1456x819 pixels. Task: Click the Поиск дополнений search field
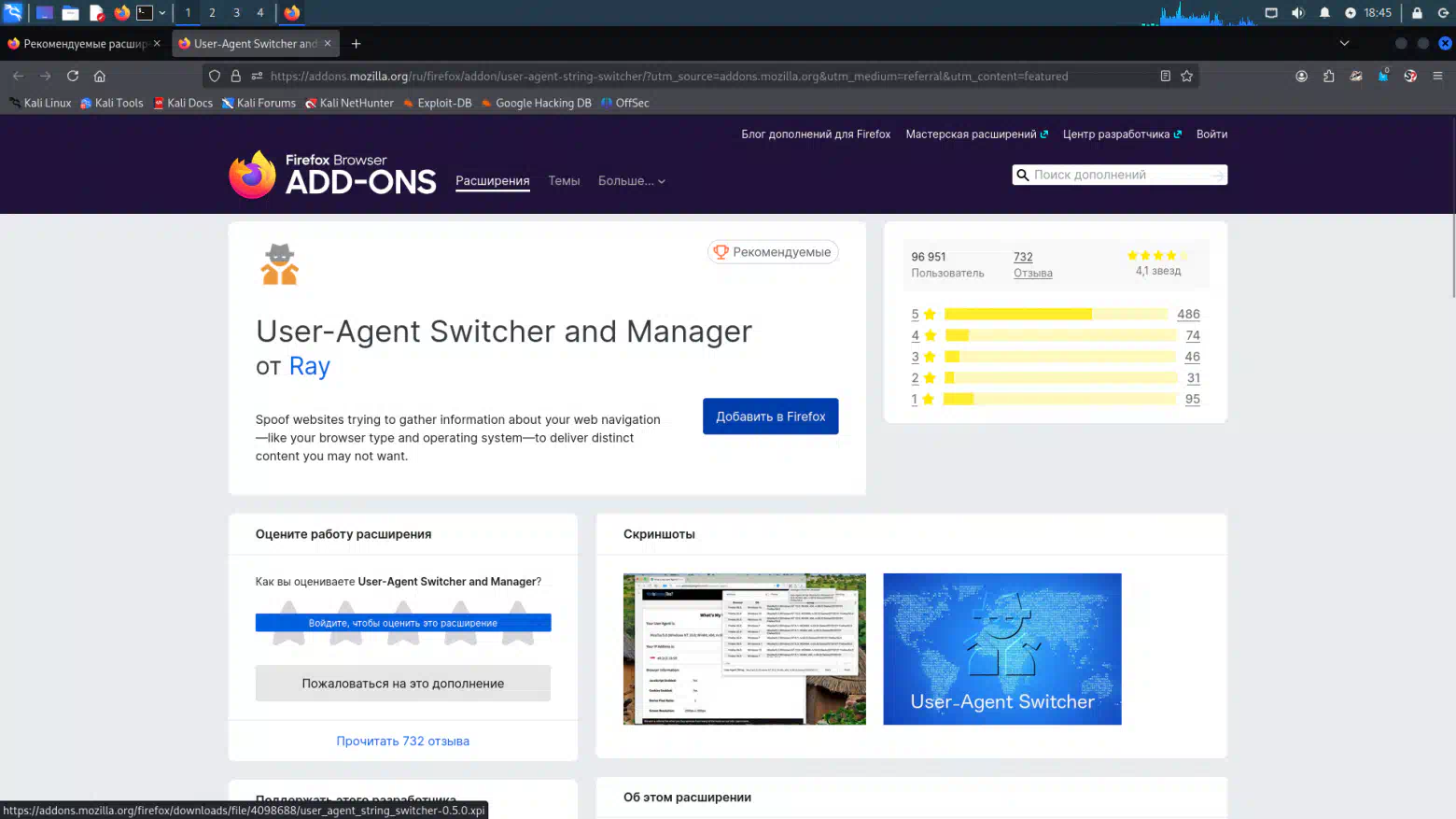pos(1118,175)
